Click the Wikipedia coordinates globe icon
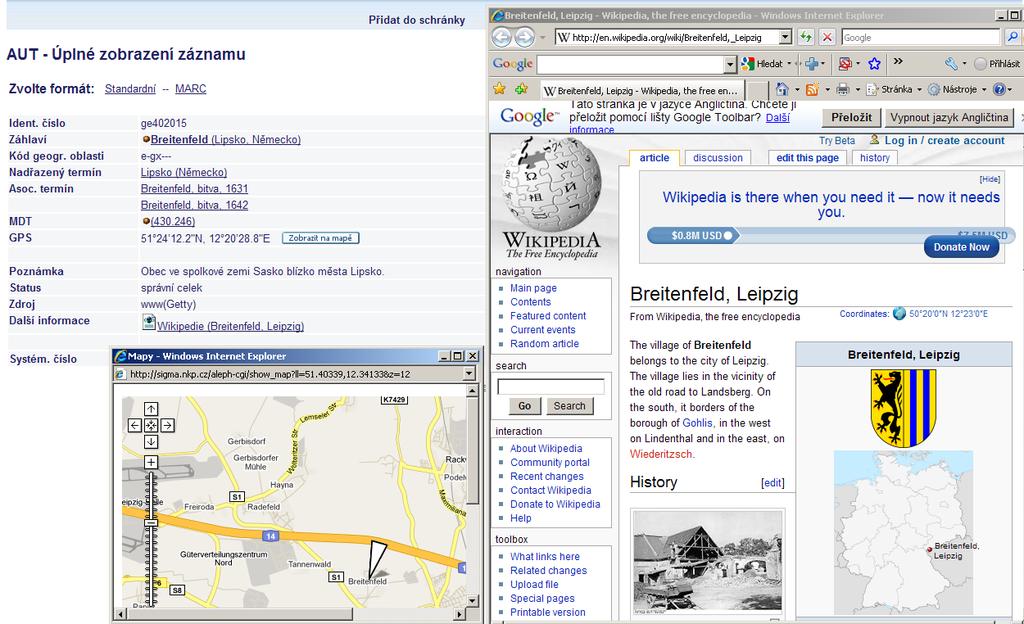 pos(899,313)
